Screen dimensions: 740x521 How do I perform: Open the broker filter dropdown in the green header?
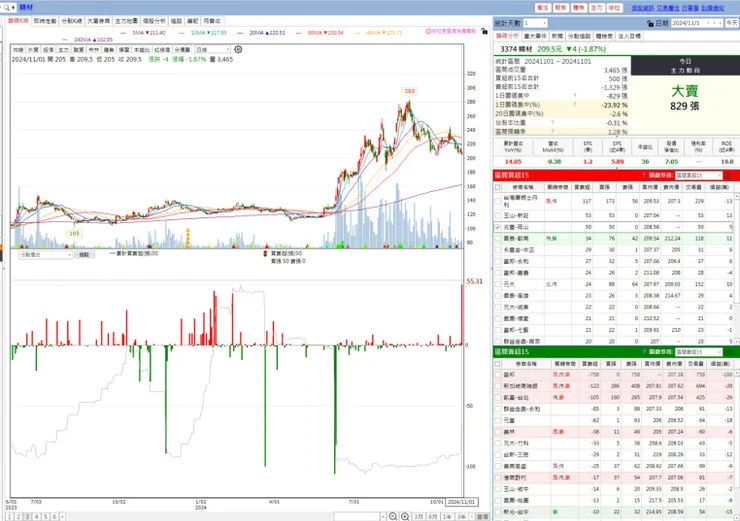pos(698,352)
